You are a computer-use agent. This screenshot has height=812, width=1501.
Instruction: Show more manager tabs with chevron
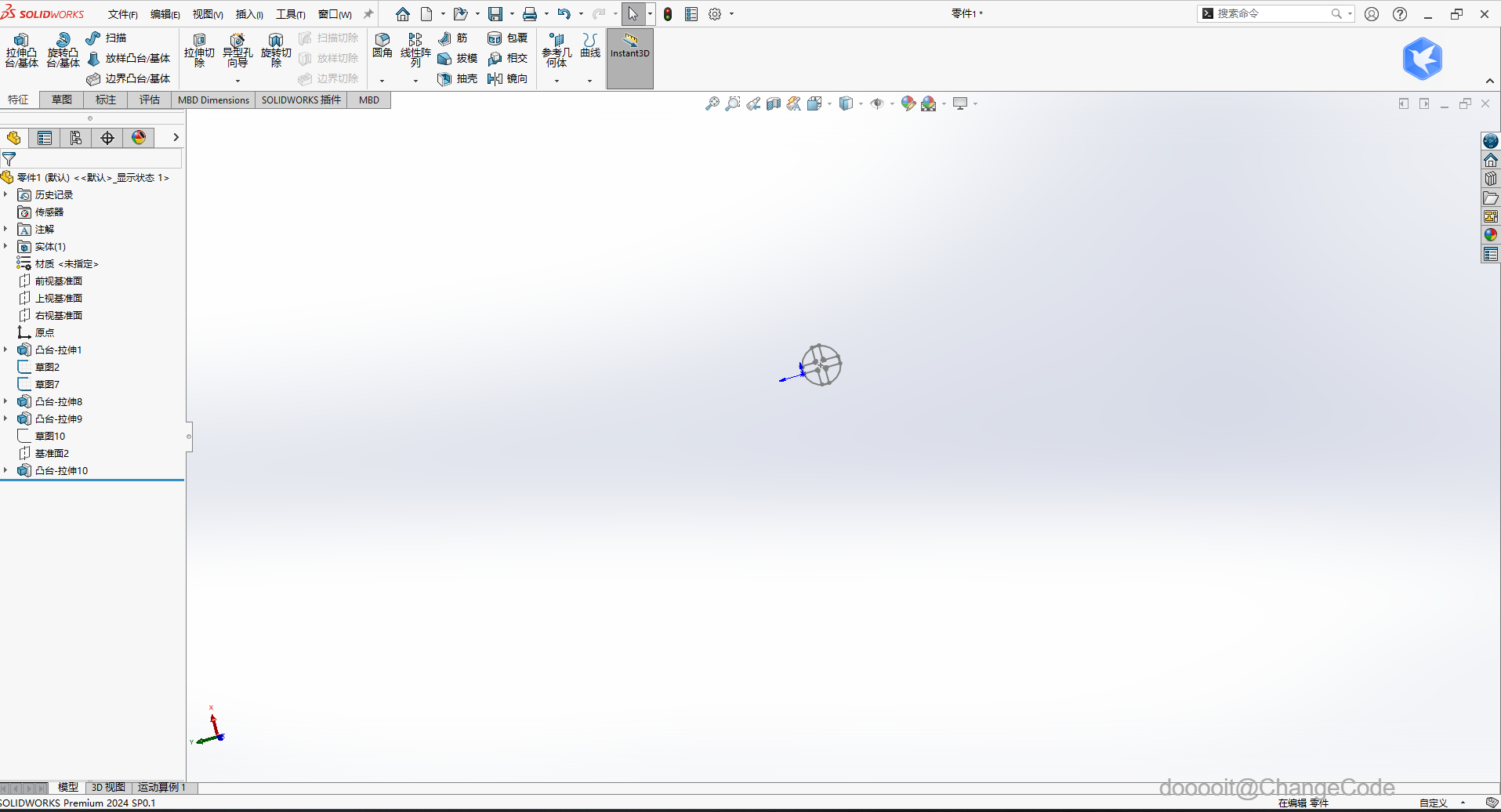click(x=176, y=137)
